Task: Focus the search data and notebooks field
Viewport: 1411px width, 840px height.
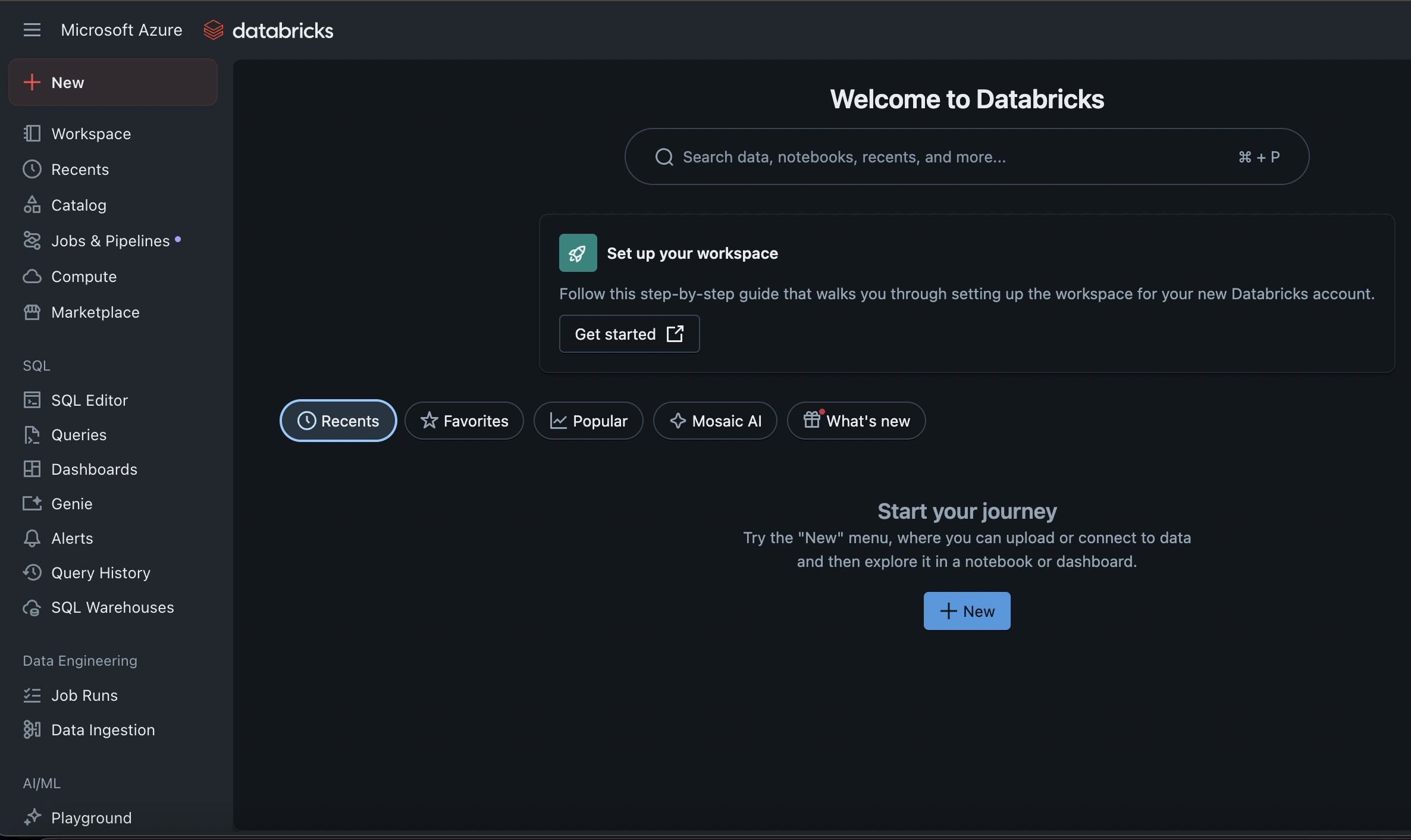Action: [967, 156]
